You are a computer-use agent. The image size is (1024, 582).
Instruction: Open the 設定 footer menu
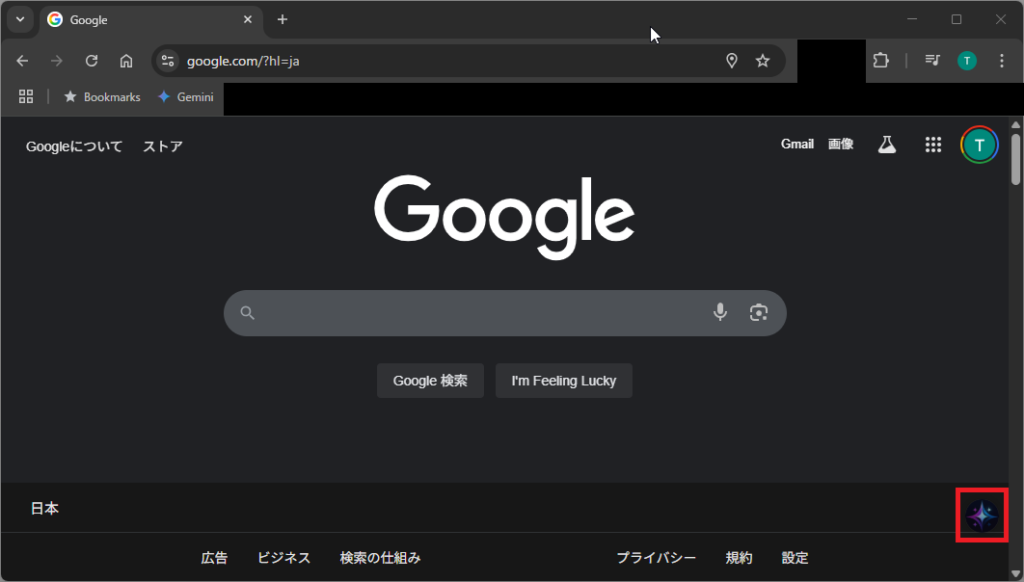(x=795, y=558)
